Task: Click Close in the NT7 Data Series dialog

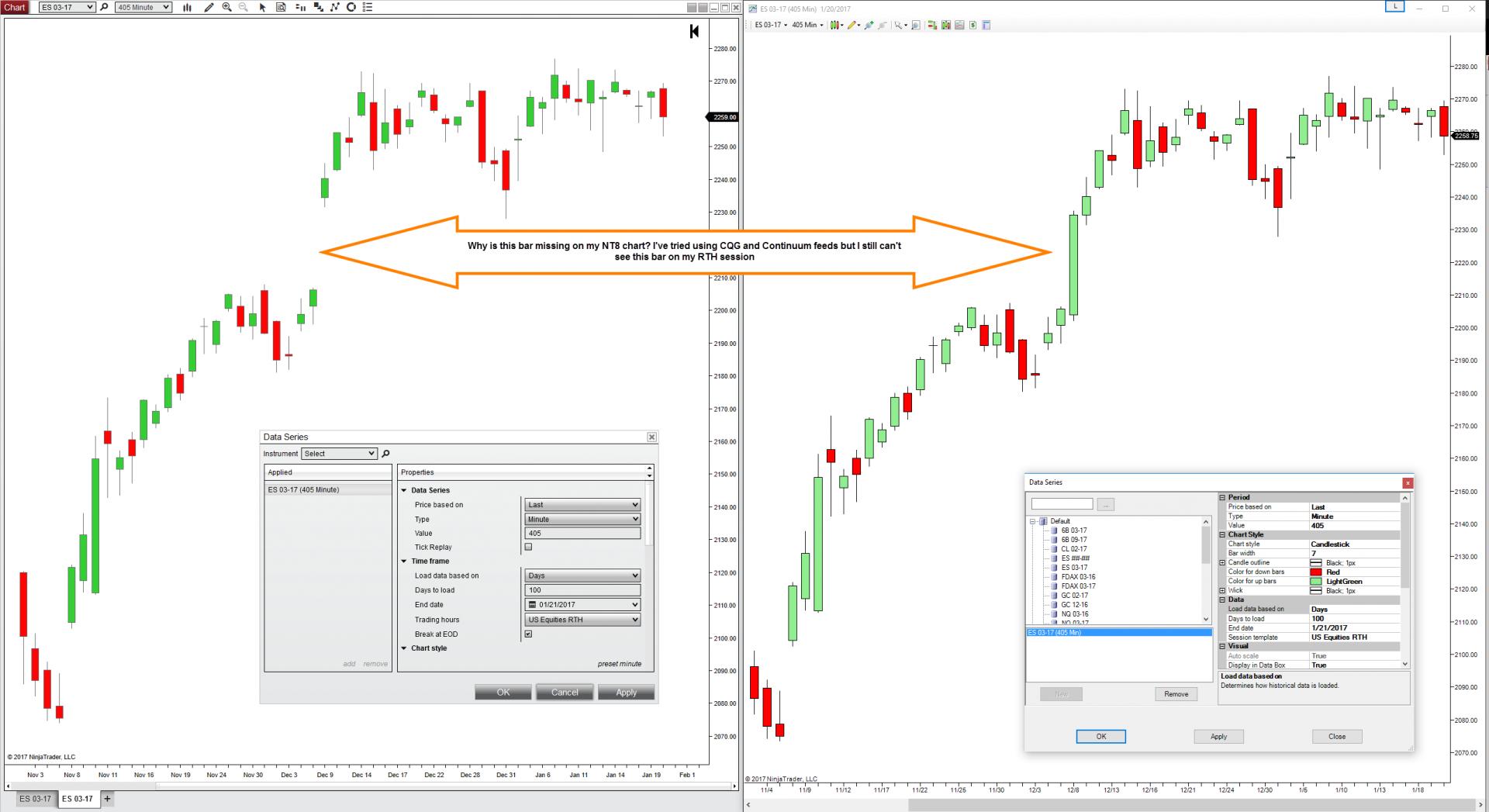Action: [x=1337, y=737]
